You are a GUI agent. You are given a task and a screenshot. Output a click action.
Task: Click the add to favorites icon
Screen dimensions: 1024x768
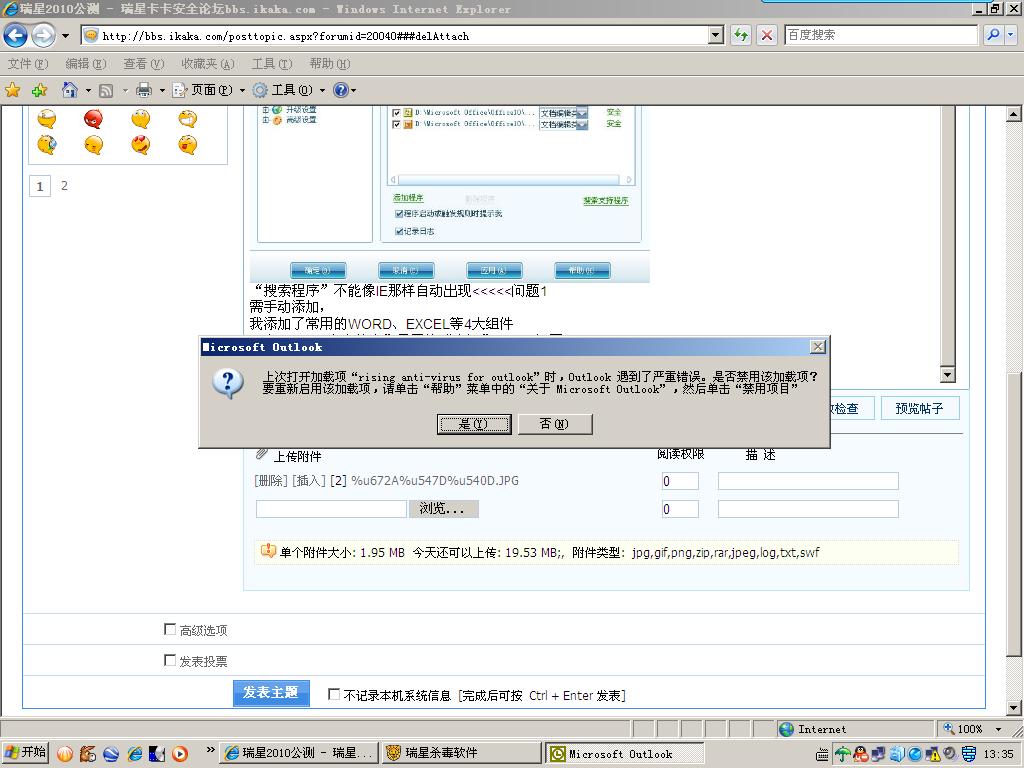tap(39, 90)
